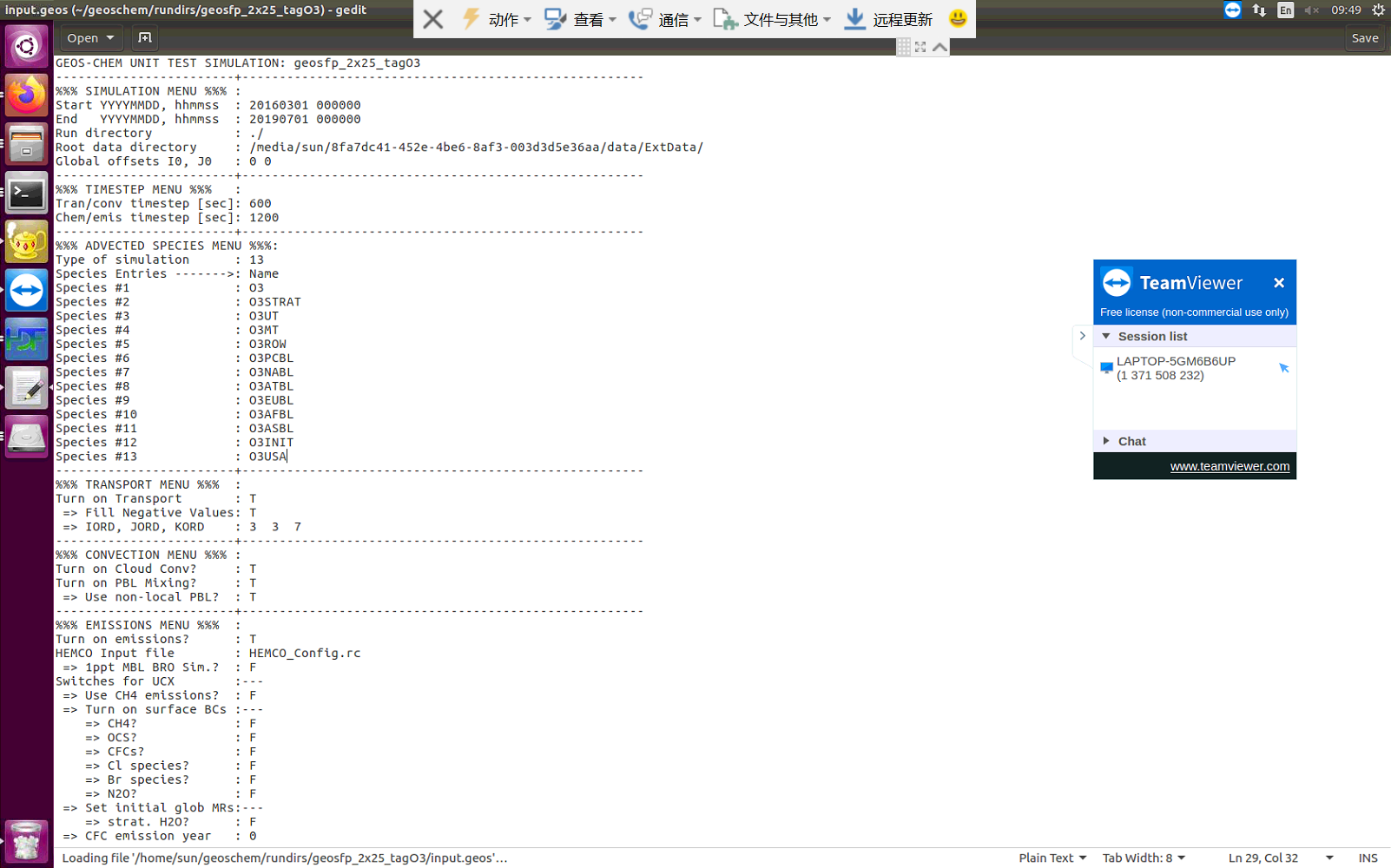Open the 查看 menu in TeamViewer toolbar

pyautogui.click(x=592, y=19)
